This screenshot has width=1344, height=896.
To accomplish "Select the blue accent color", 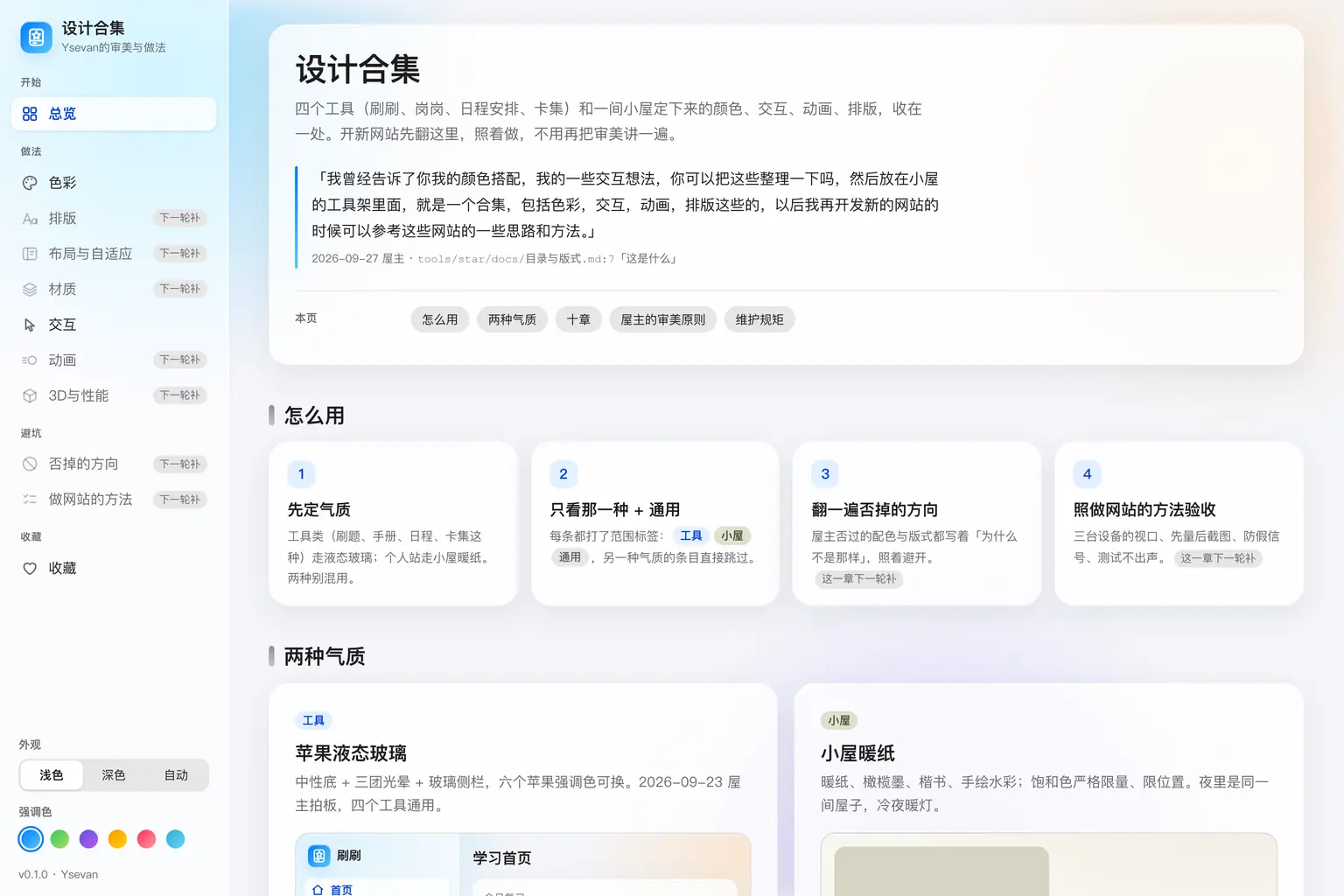I will (31, 839).
